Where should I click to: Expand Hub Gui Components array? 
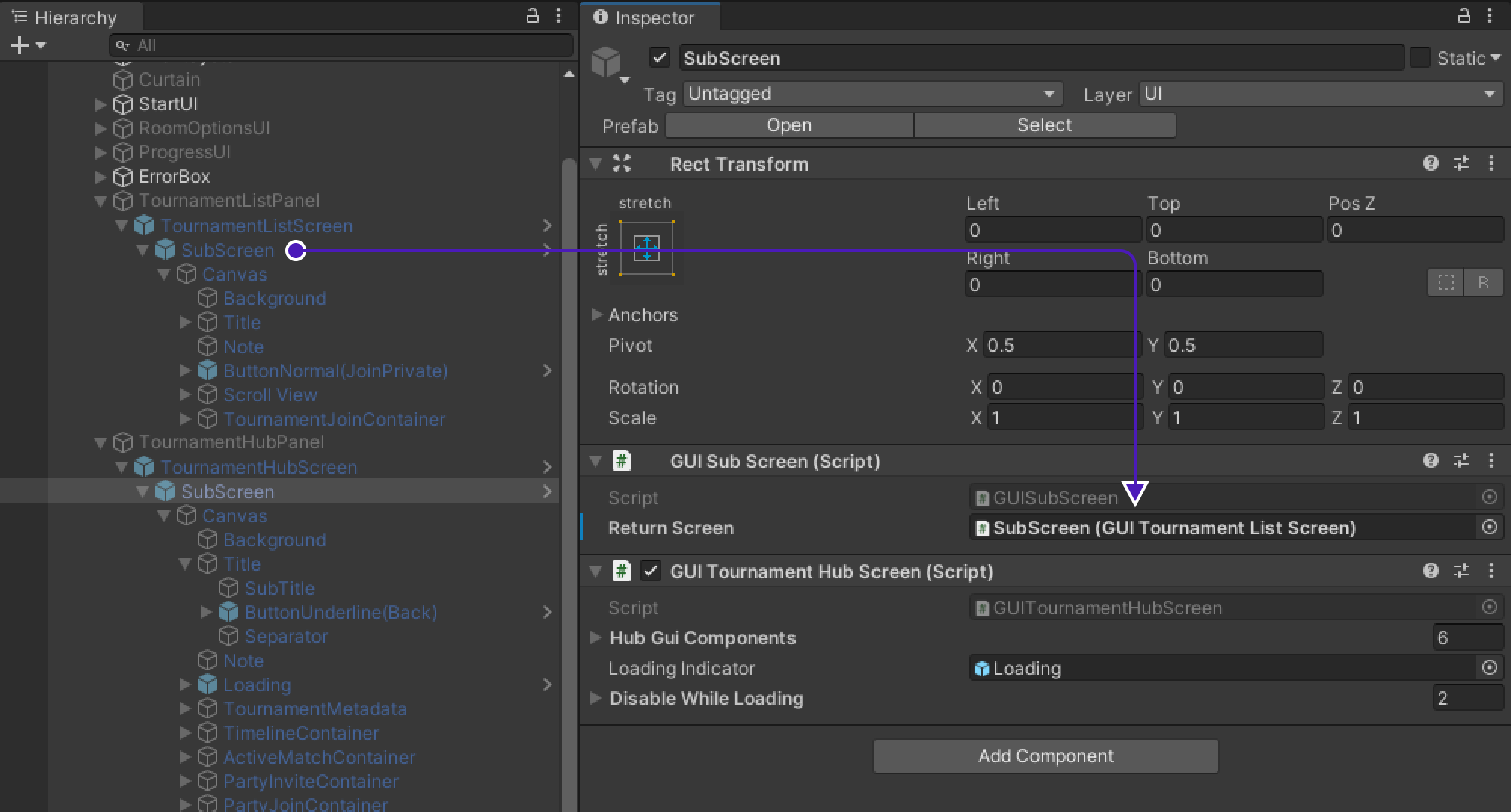pyautogui.click(x=596, y=638)
